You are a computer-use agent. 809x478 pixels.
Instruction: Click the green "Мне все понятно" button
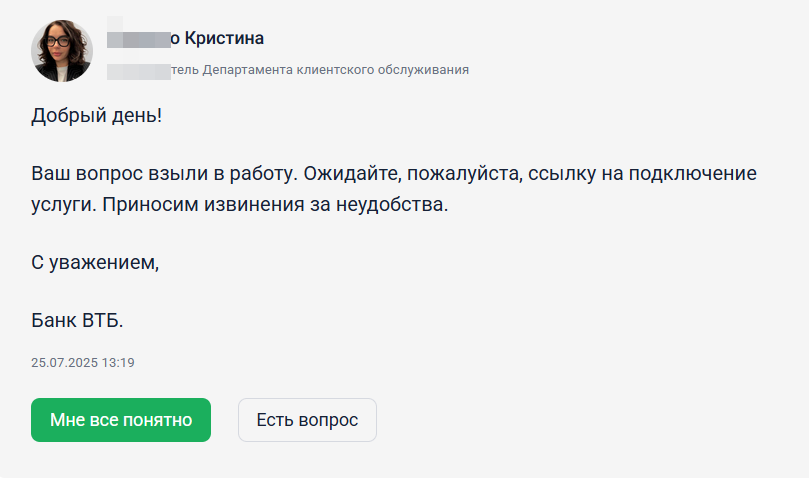point(121,420)
